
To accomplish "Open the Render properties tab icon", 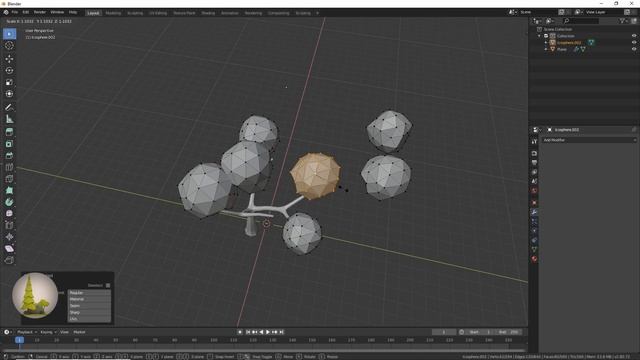I will (534, 153).
